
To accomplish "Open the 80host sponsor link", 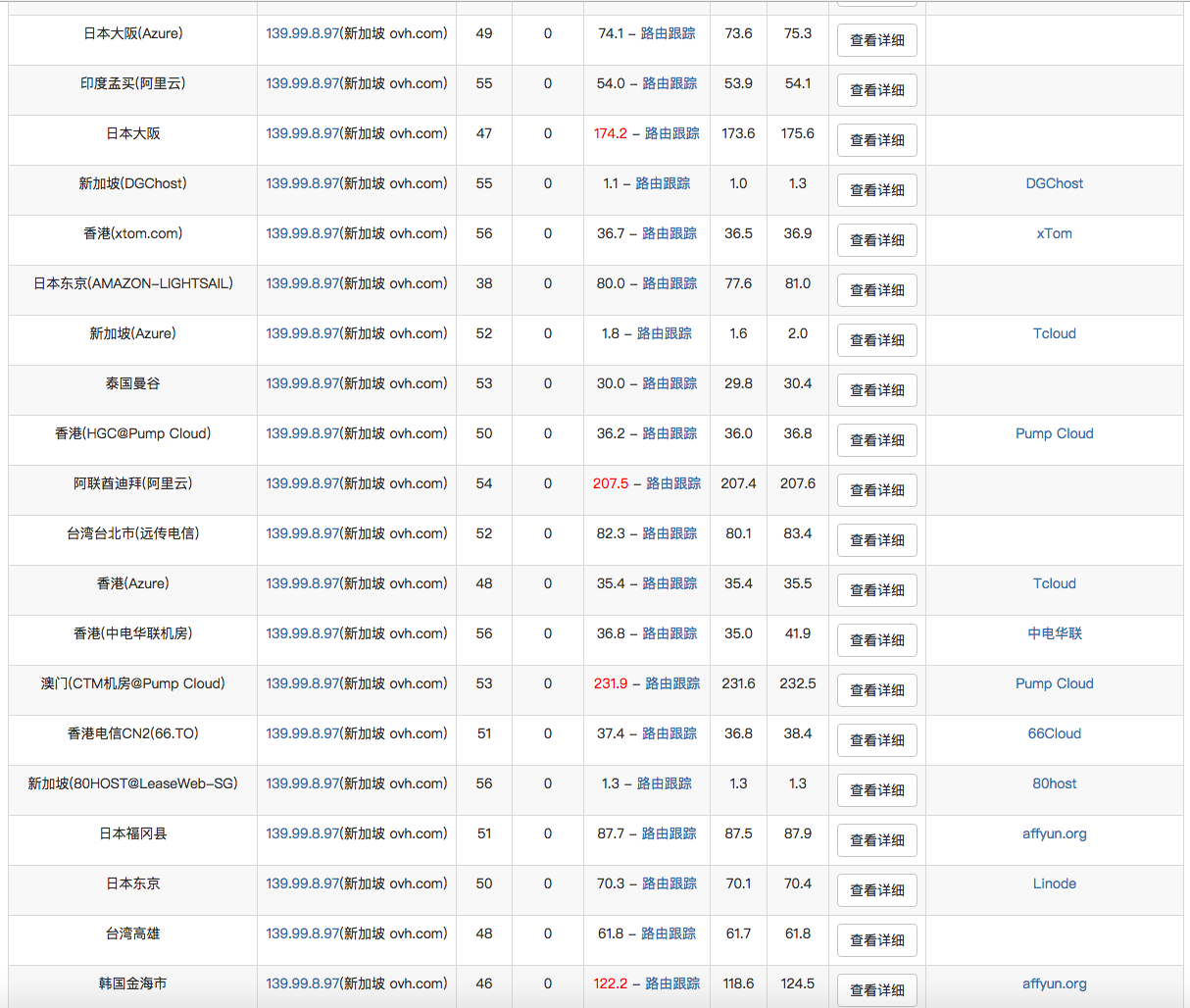I will 1054,784.
